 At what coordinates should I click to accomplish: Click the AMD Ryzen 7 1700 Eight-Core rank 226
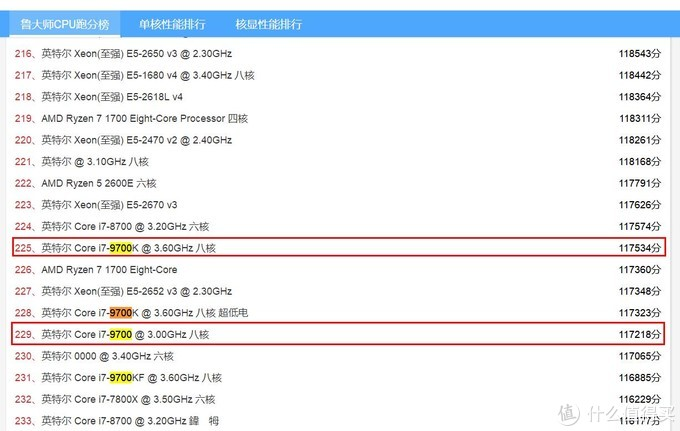(x=110, y=270)
